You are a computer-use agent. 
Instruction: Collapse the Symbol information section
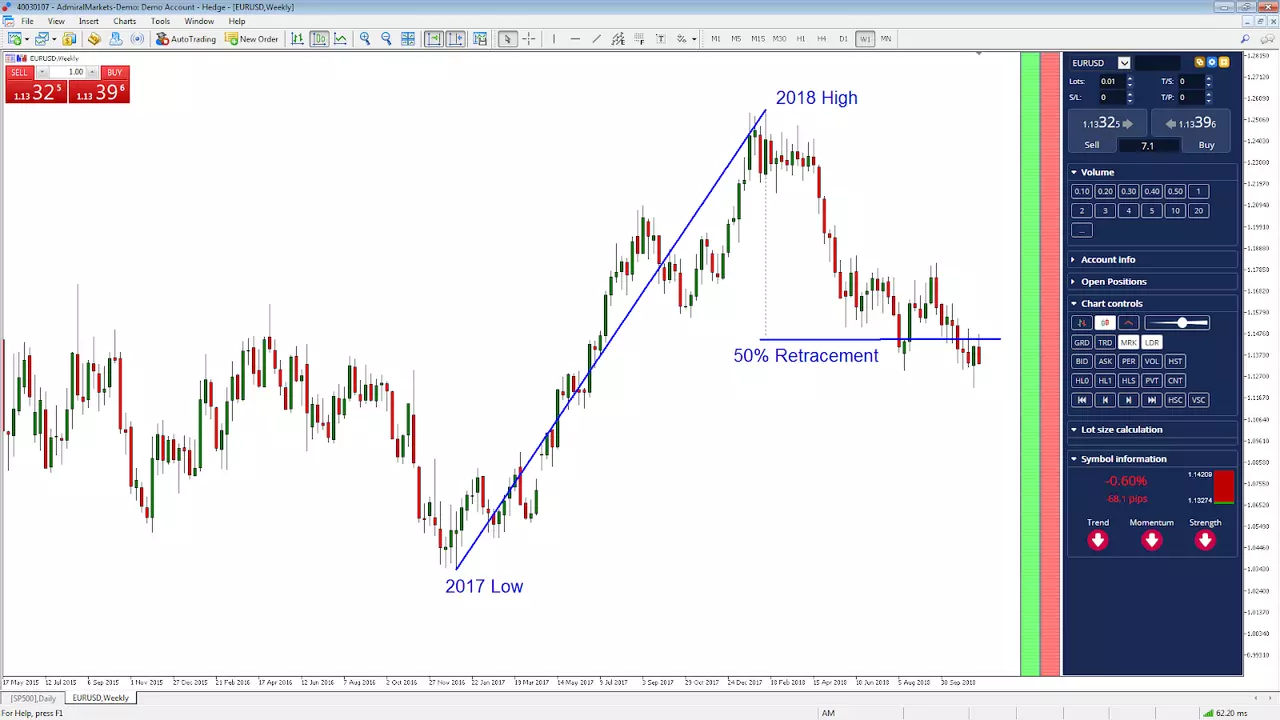click(x=1074, y=459)
